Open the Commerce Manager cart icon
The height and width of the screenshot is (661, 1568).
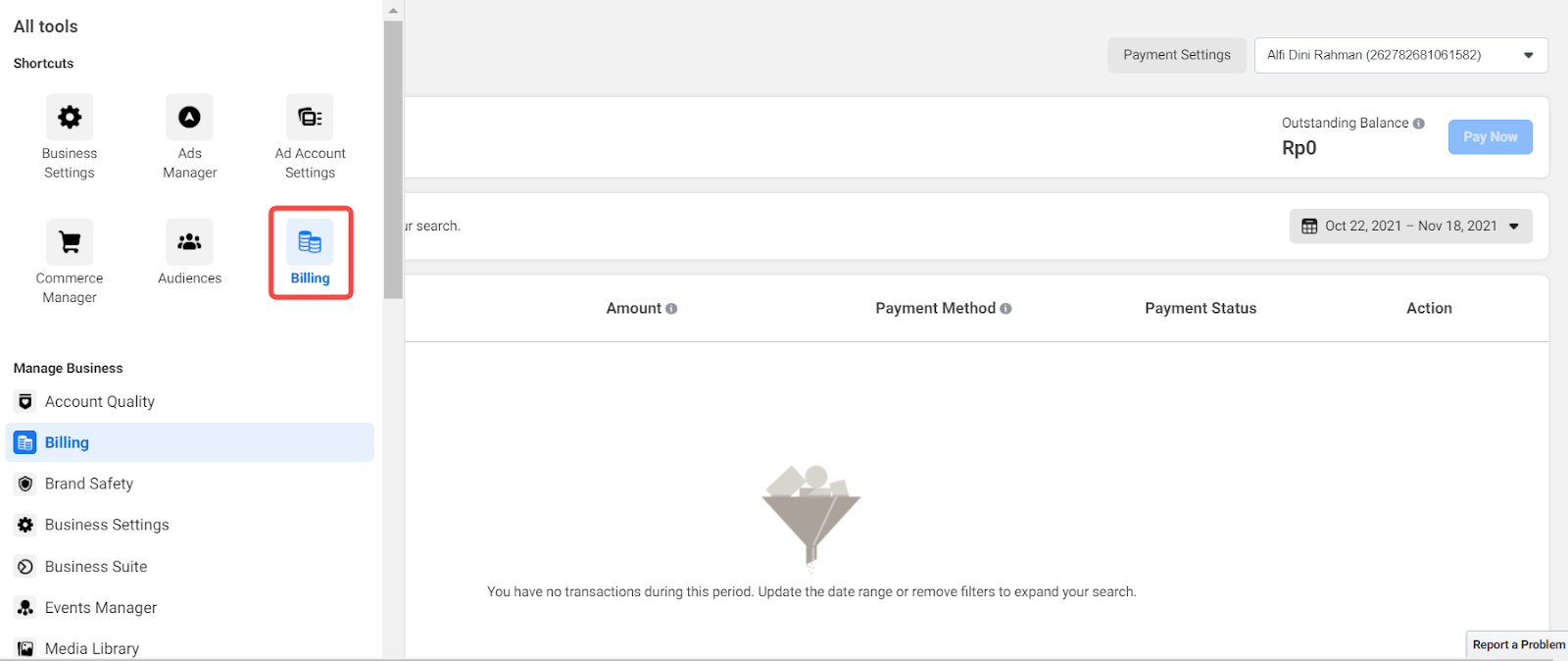pyautogui.click(x=70, y=242)
